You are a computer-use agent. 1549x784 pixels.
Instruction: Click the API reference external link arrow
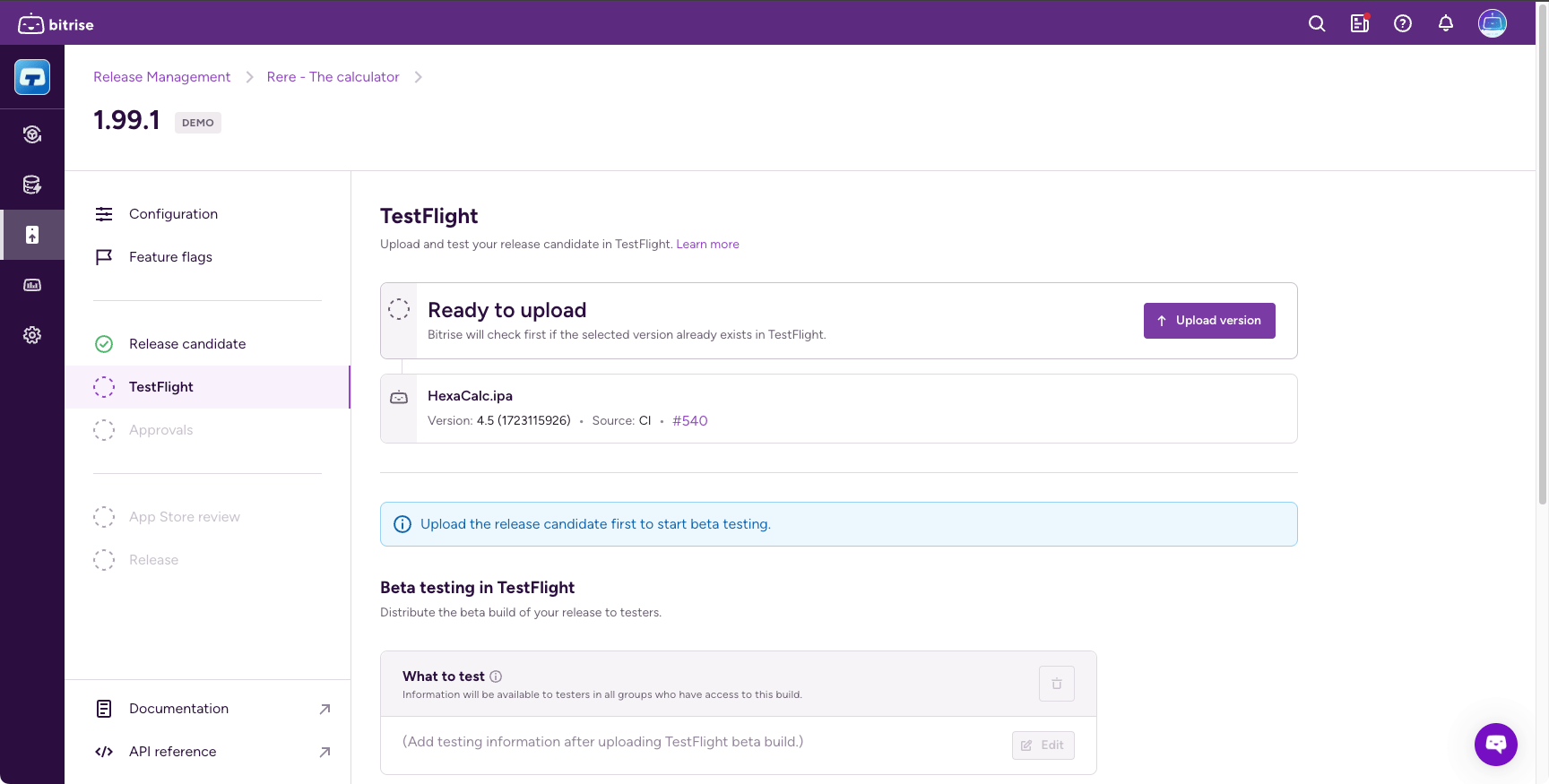[x=325, y=752]
